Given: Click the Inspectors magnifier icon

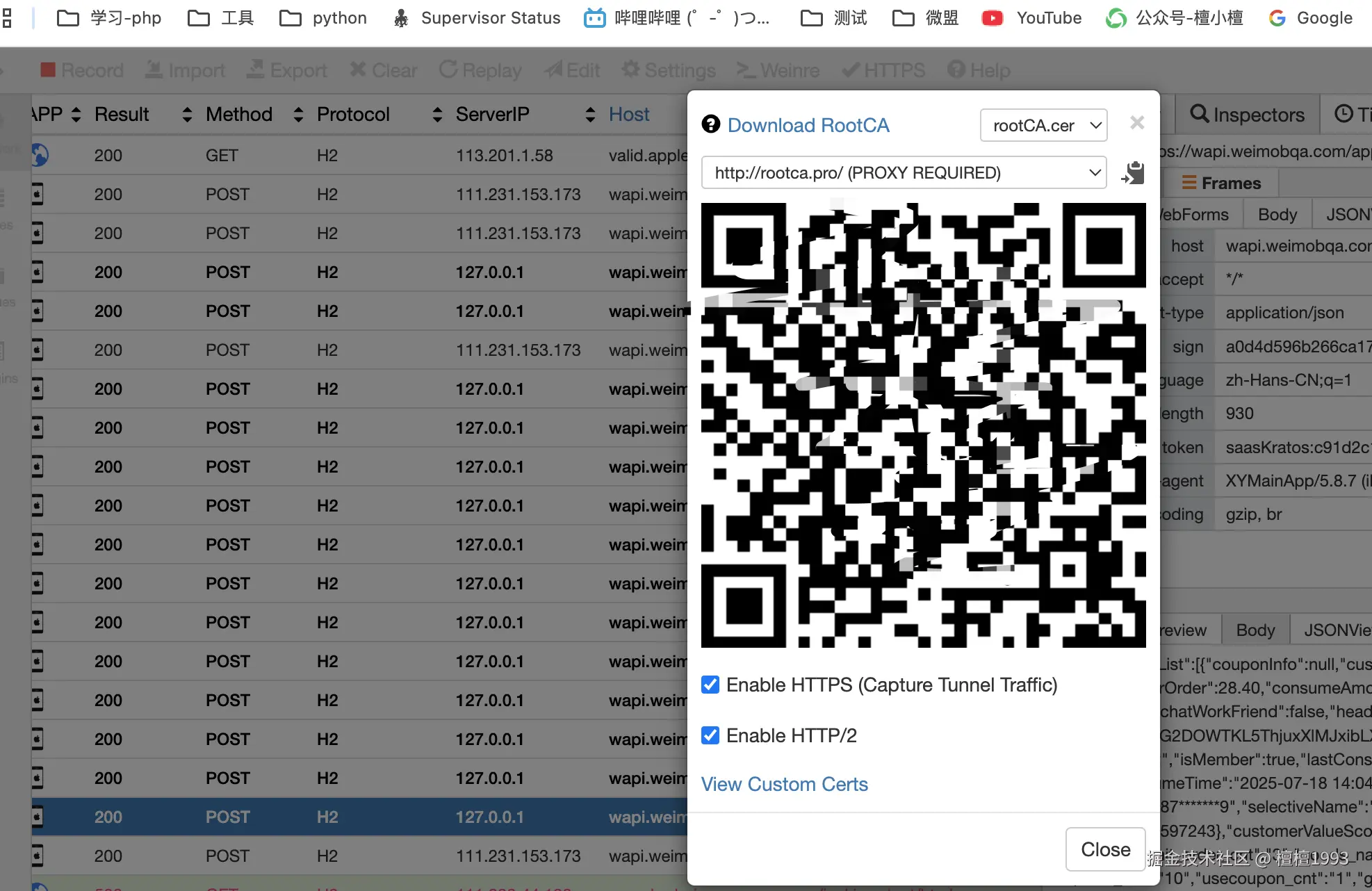Looking at the screenshot, I should tap(1199, 114).
